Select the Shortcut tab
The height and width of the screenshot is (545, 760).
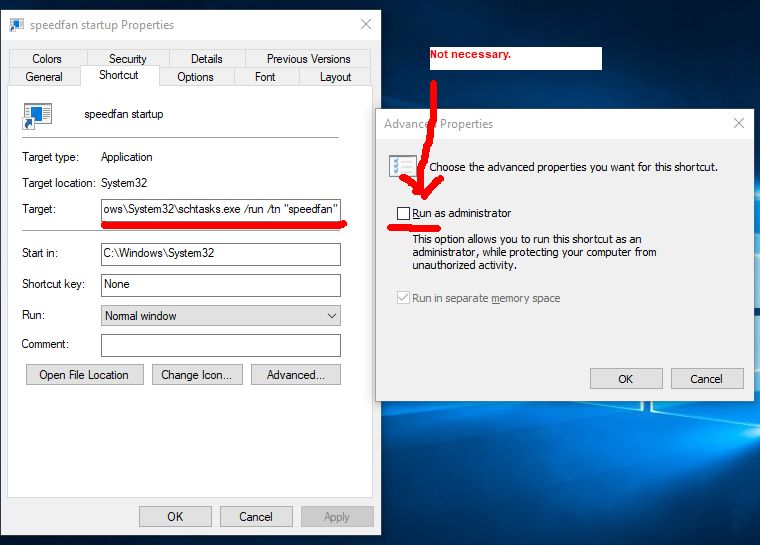119,75
